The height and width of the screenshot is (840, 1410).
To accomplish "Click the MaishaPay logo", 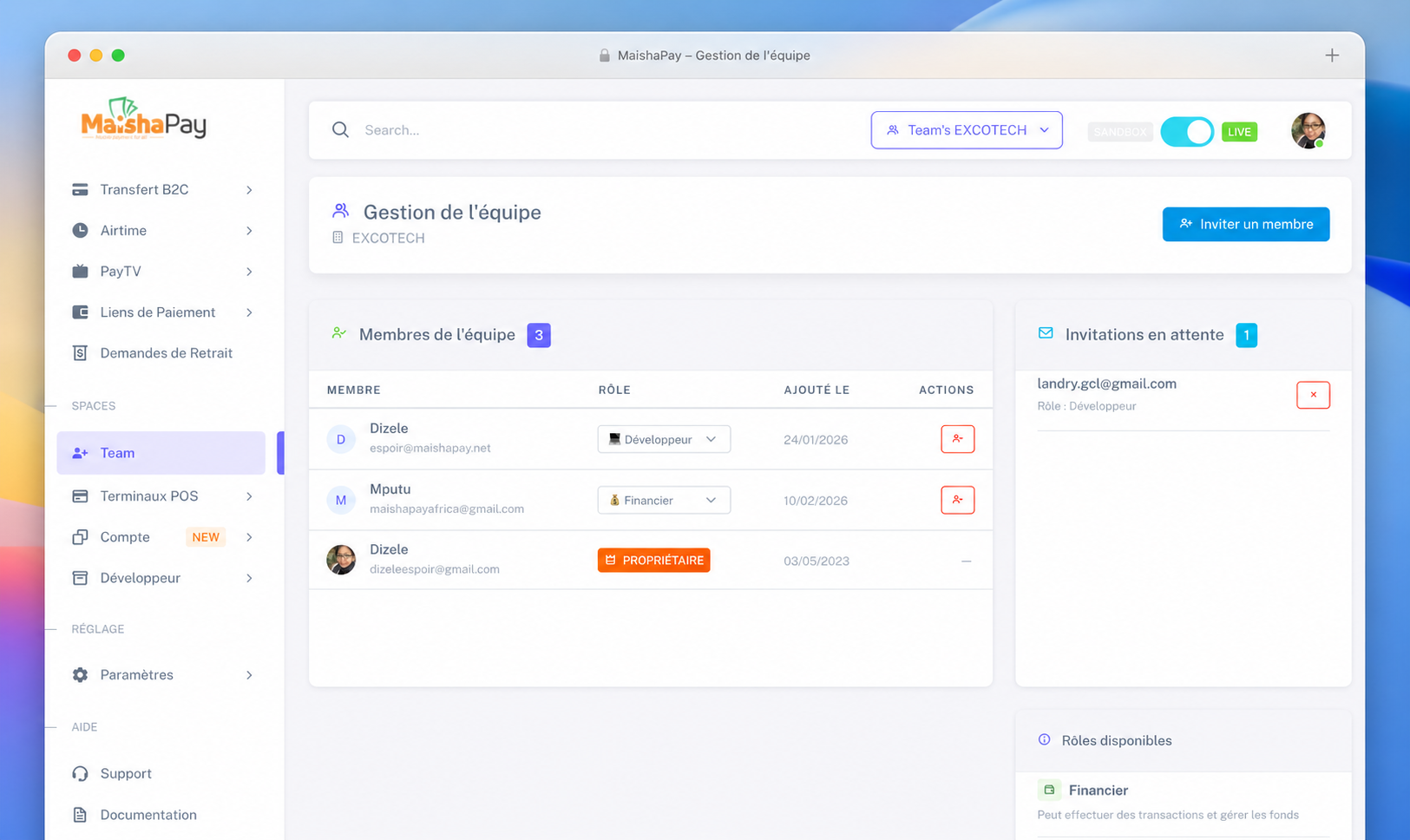I will [x=144, y=119].
